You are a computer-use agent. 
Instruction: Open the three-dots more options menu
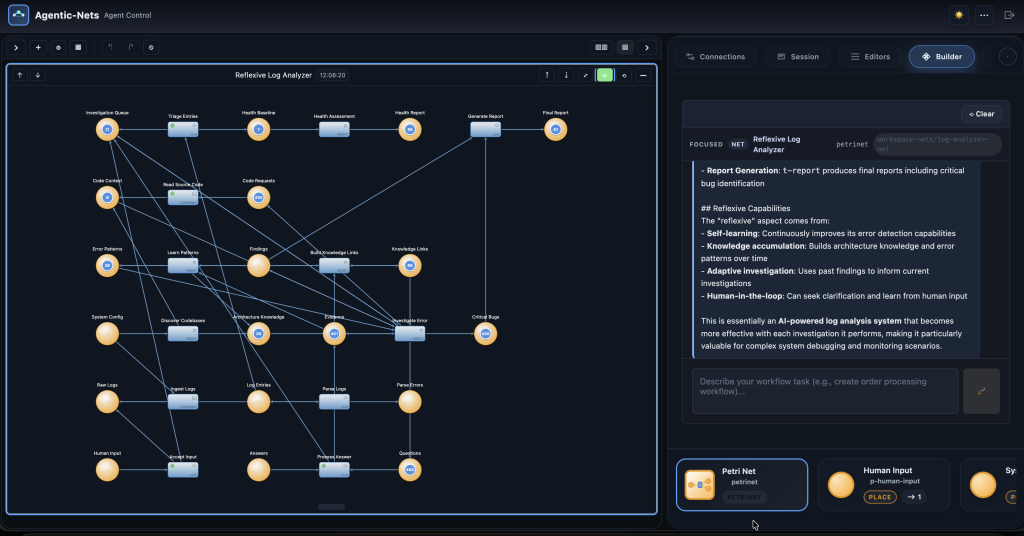tap(984, 15)
